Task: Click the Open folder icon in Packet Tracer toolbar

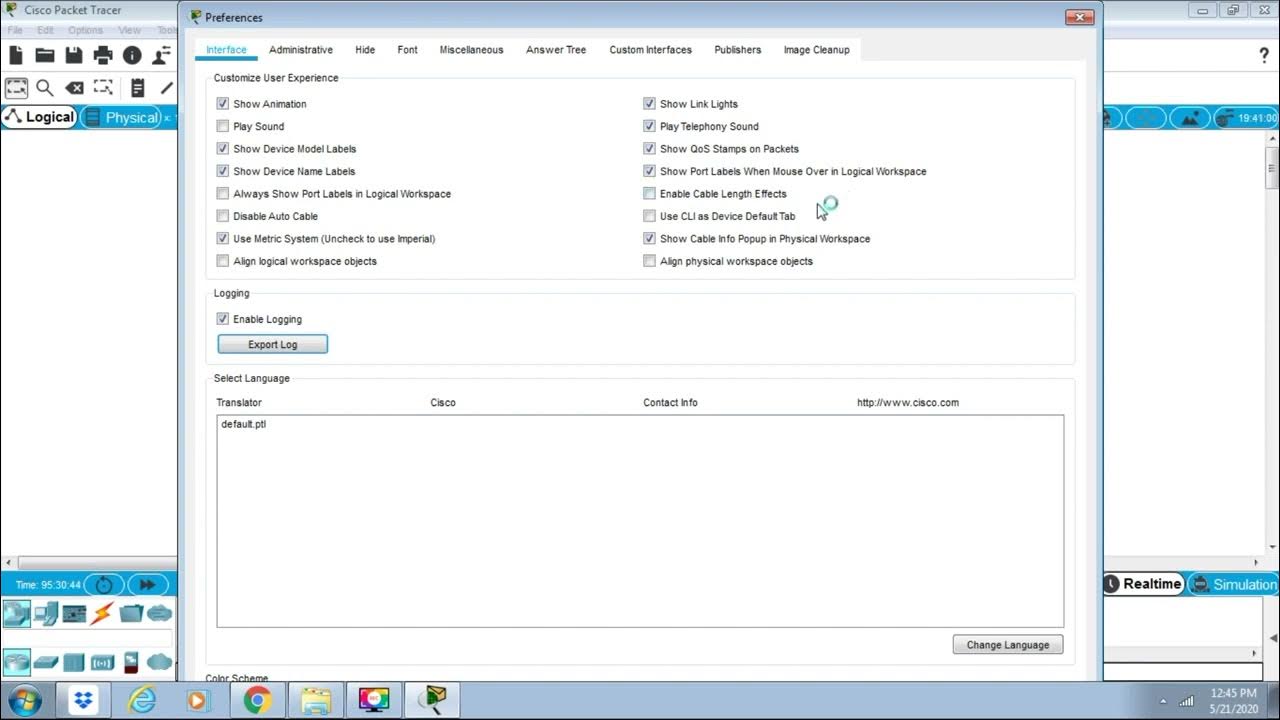Action: (45, 55)
